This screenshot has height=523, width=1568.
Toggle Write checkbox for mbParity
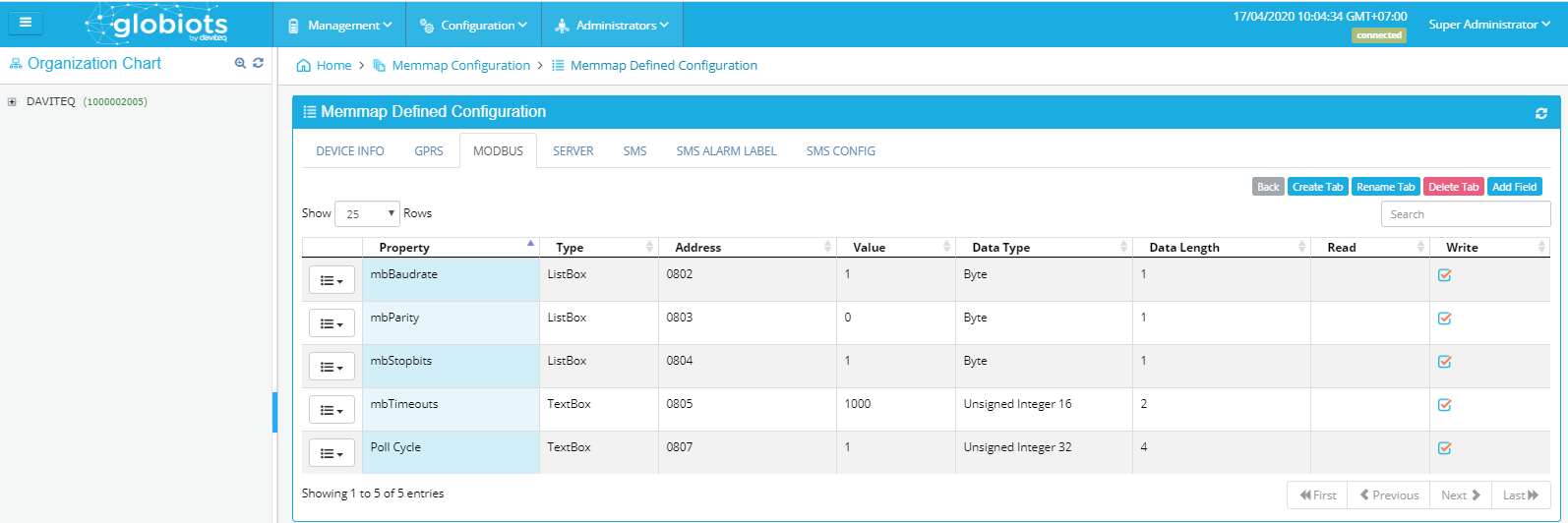point(1444,319)
